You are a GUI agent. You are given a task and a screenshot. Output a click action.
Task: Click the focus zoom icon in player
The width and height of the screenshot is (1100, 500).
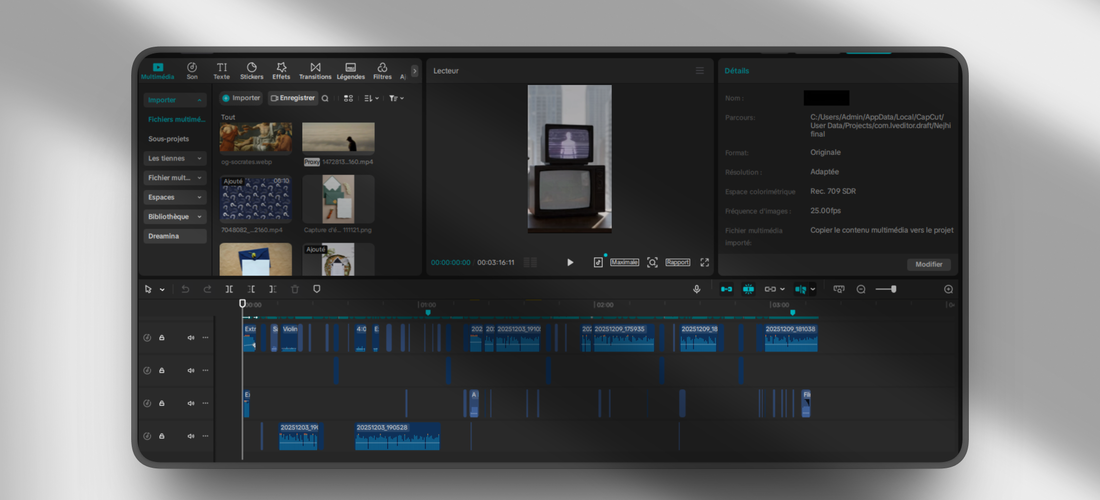click(x=652, y=262)
